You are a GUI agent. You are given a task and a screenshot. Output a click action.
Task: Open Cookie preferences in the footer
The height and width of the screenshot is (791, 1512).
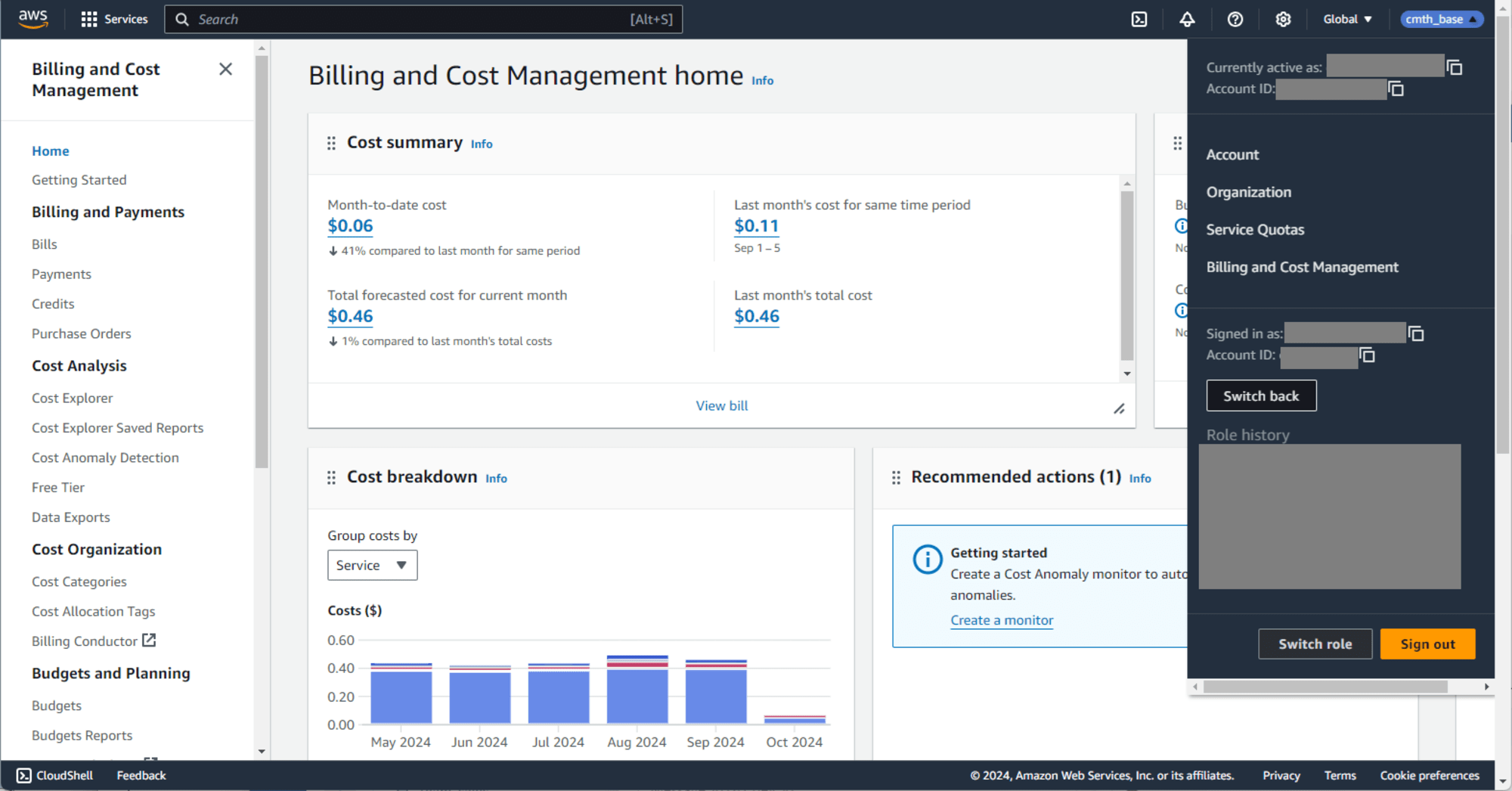(1430, 775)
